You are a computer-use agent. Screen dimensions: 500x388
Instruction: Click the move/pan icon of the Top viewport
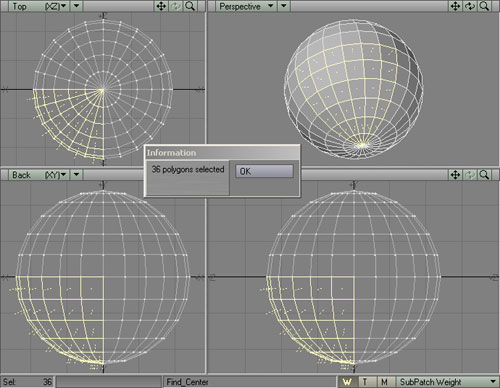(161, 6)
